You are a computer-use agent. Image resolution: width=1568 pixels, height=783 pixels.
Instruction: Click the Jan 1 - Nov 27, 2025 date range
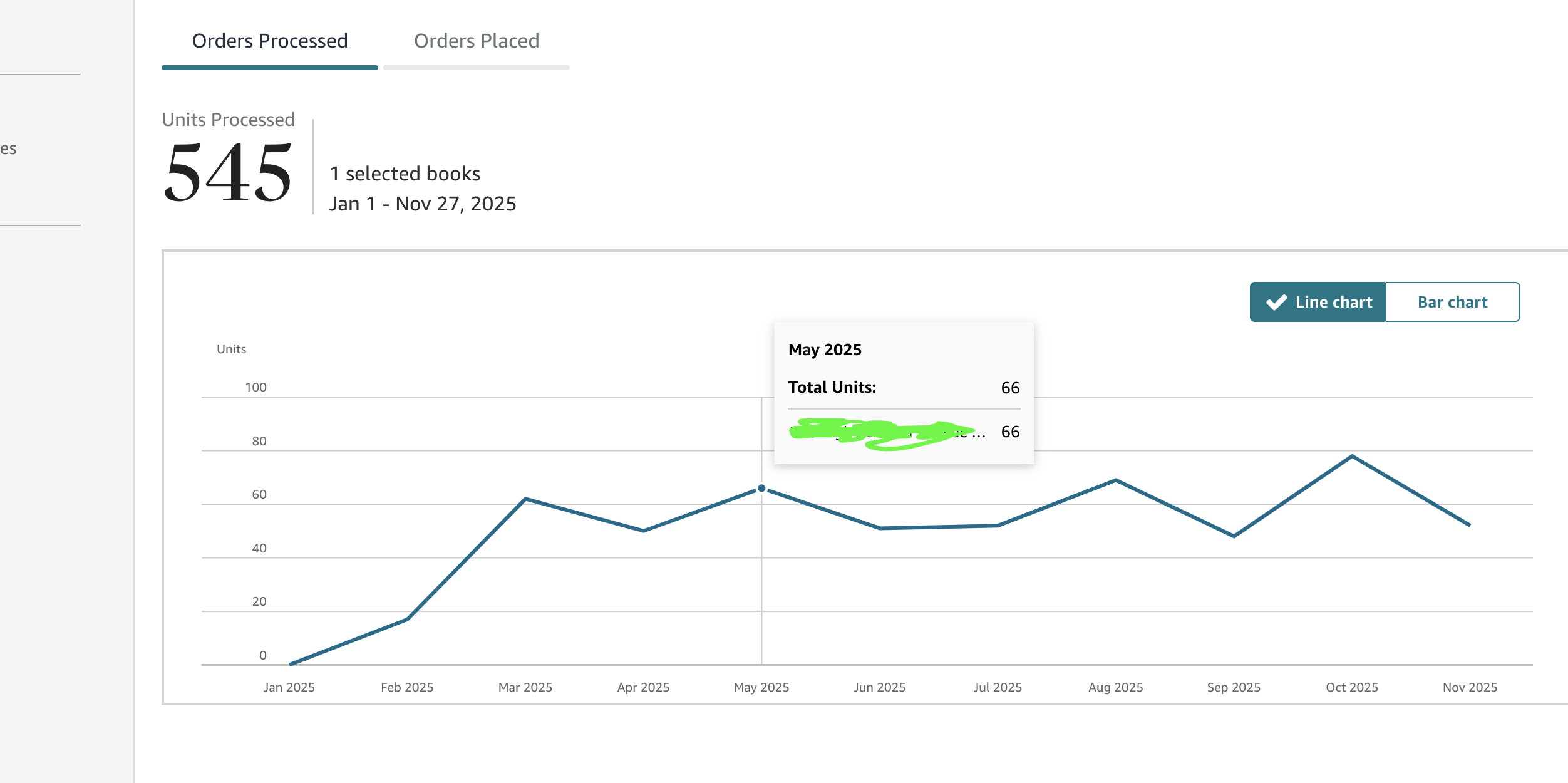coord(423,204)
